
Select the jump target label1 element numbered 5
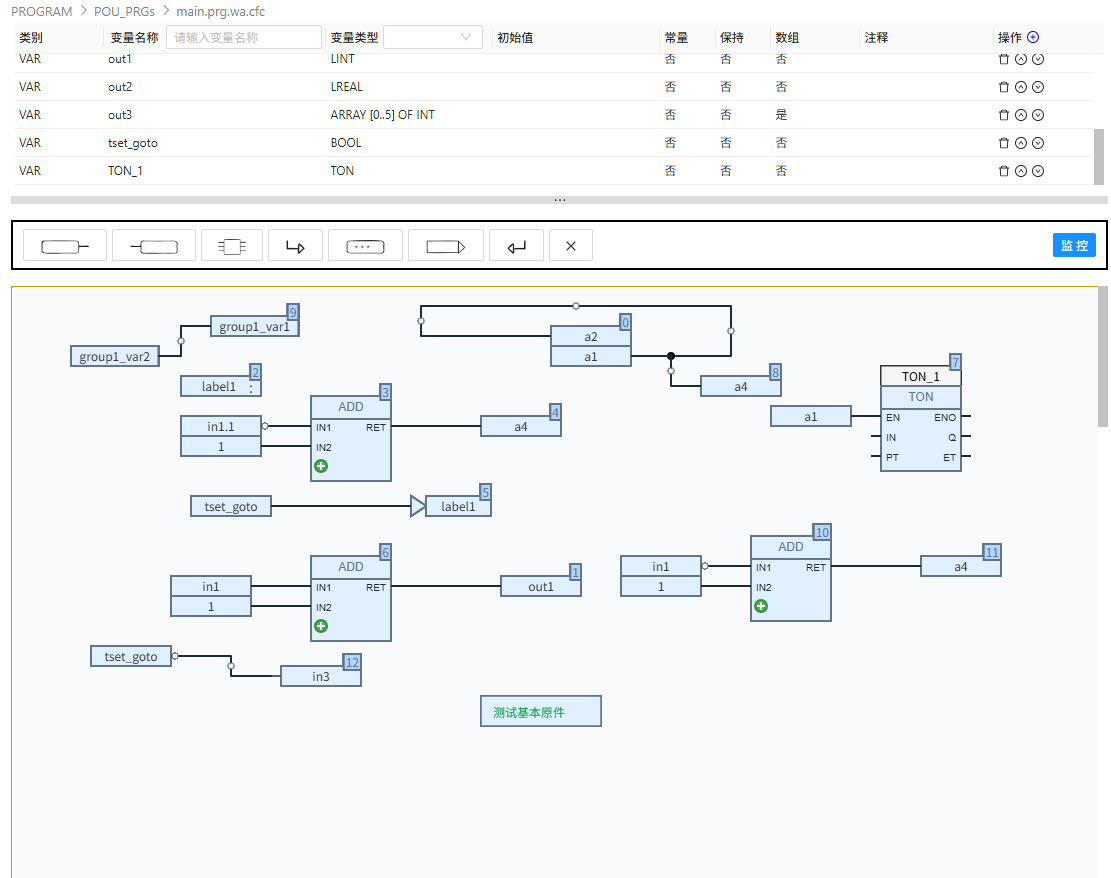pos(458,507)
